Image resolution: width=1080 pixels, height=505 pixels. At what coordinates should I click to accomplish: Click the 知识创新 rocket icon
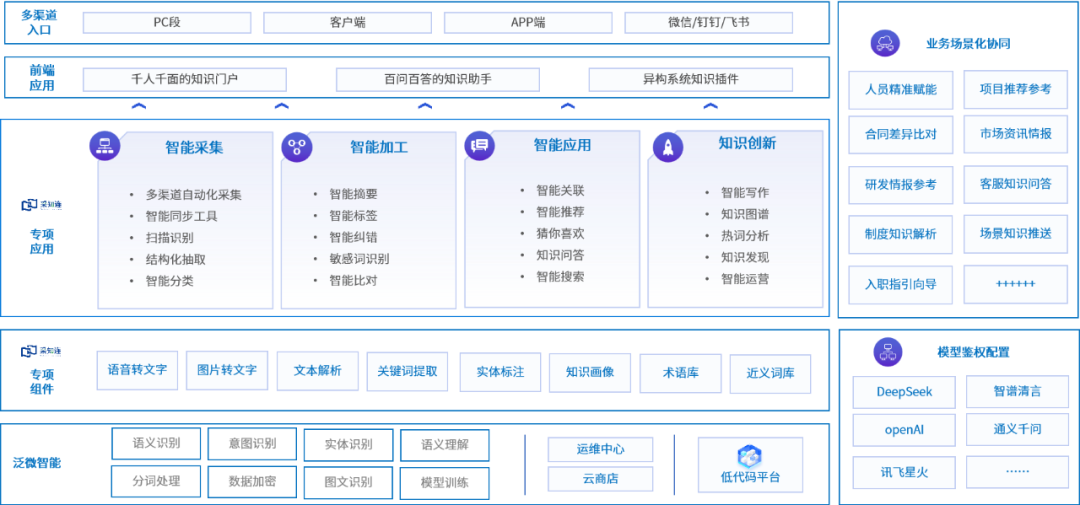tap(667, 147)
